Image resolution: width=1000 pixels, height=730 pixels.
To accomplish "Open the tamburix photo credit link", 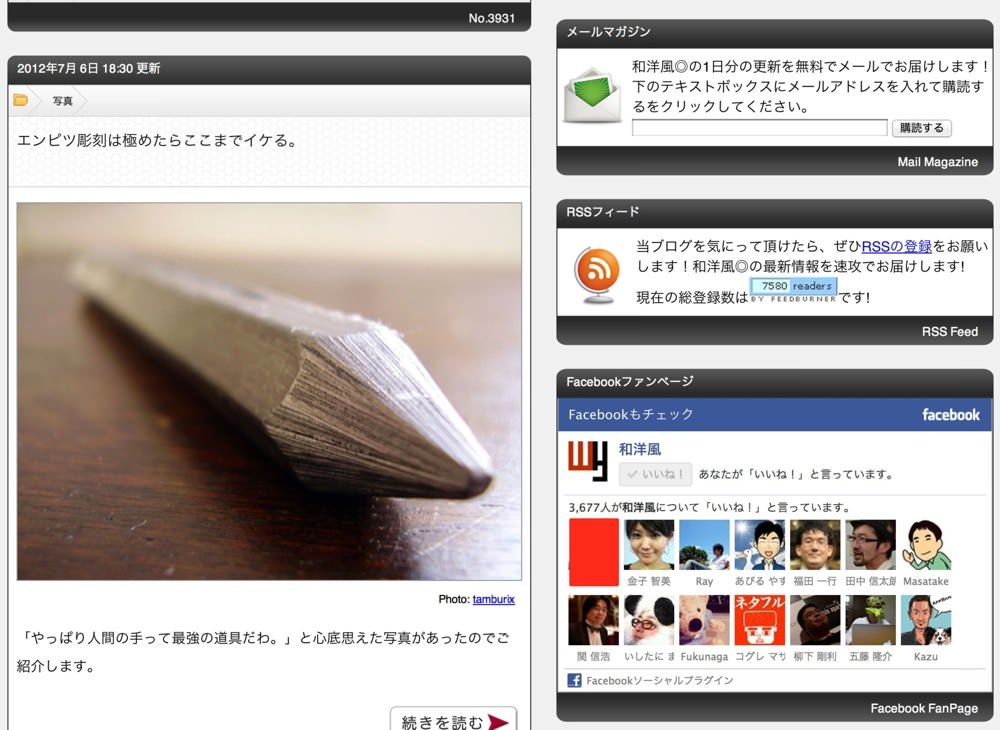I will [x=494, y=599].
